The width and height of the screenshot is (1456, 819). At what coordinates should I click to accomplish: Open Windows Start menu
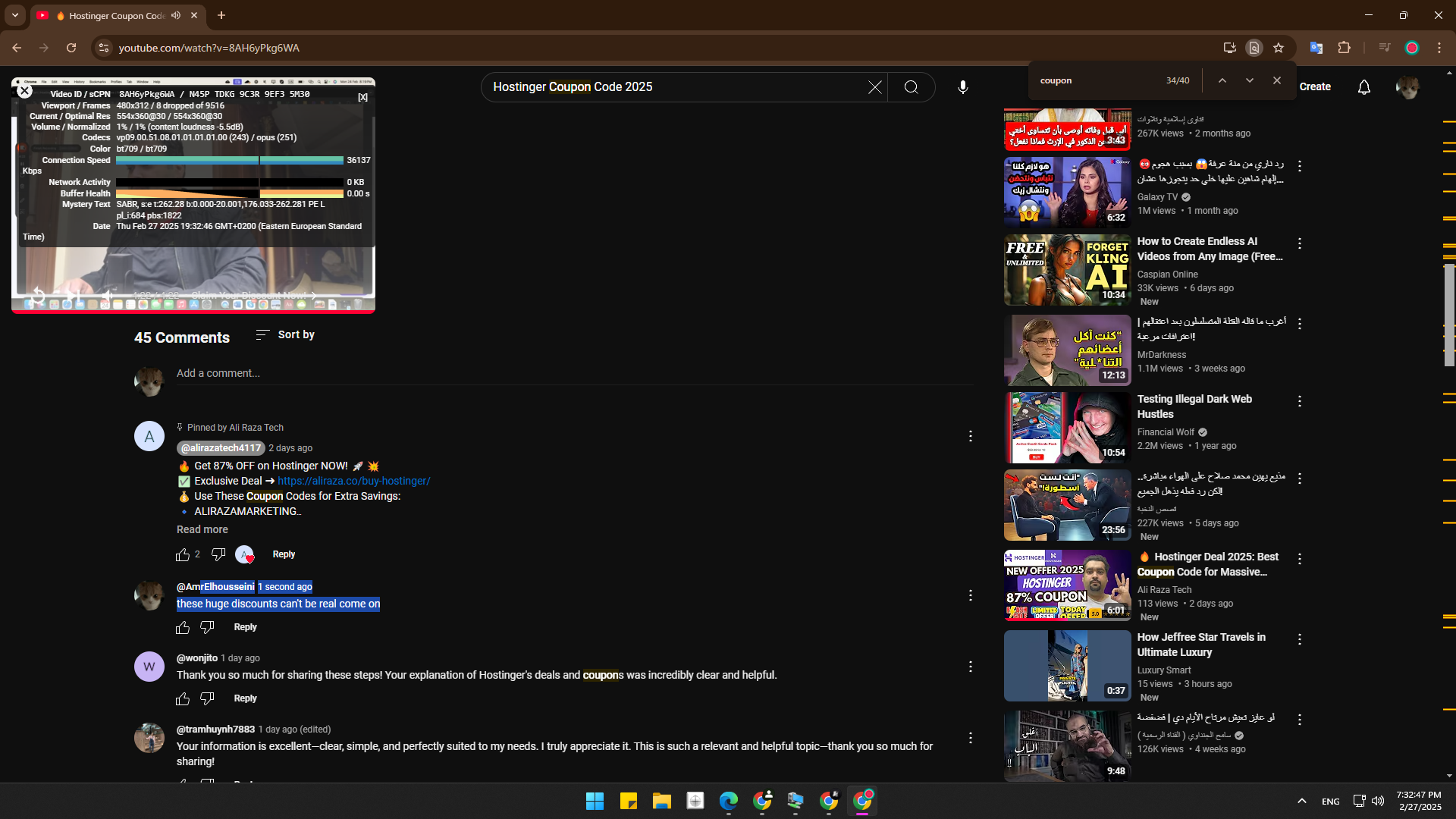click(595, 801)
